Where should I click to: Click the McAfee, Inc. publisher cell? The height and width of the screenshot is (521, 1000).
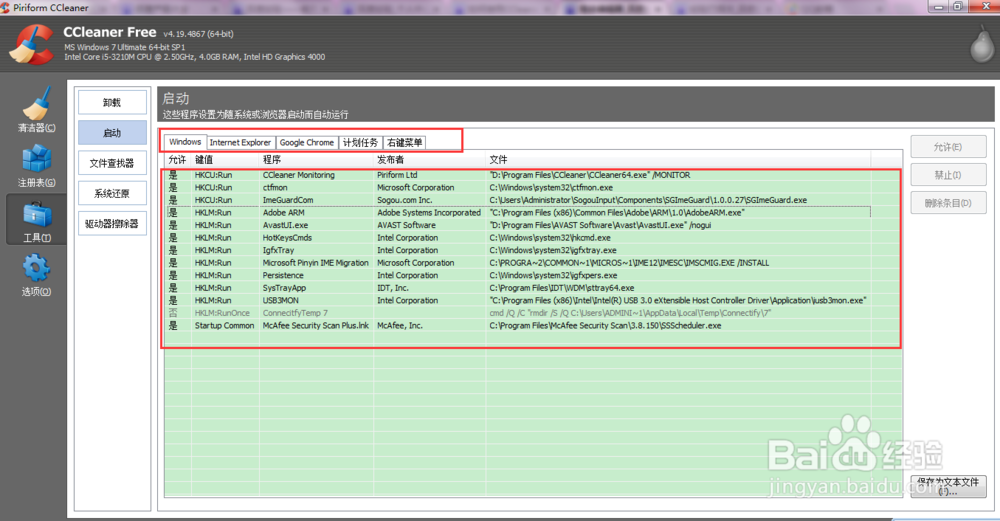399,325
